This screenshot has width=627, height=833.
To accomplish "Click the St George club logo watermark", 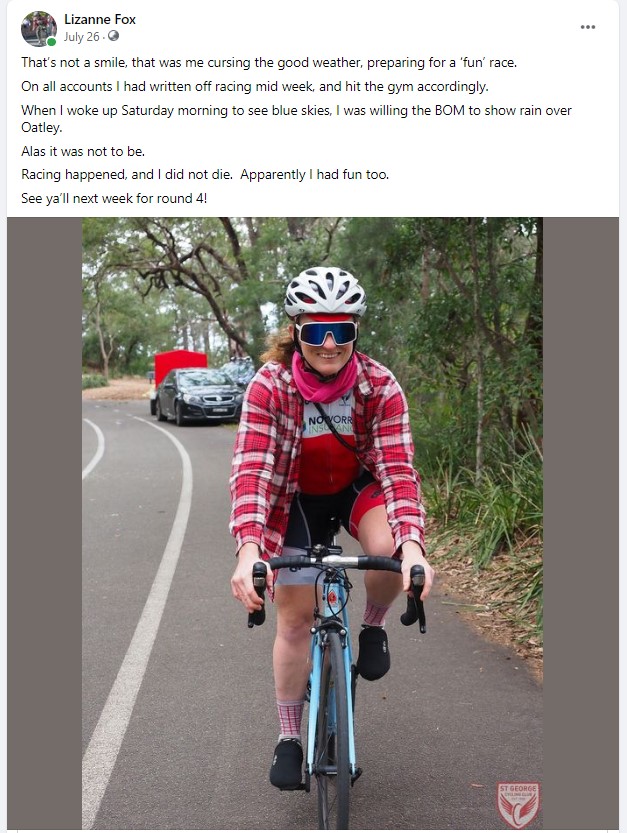I will 518,803.
